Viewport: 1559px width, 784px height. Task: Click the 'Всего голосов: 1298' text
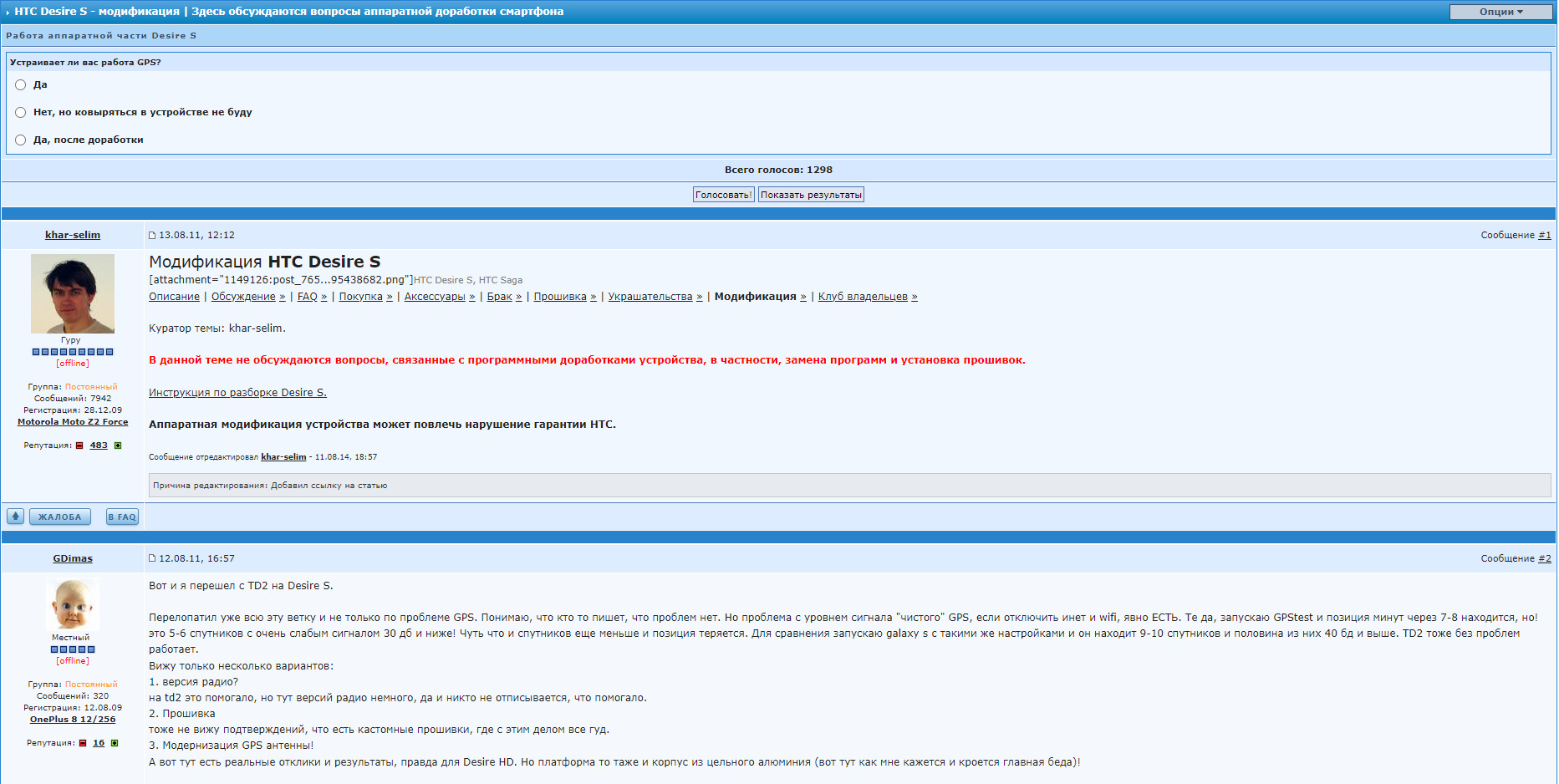pyautogui.click(x=778, y=170)
